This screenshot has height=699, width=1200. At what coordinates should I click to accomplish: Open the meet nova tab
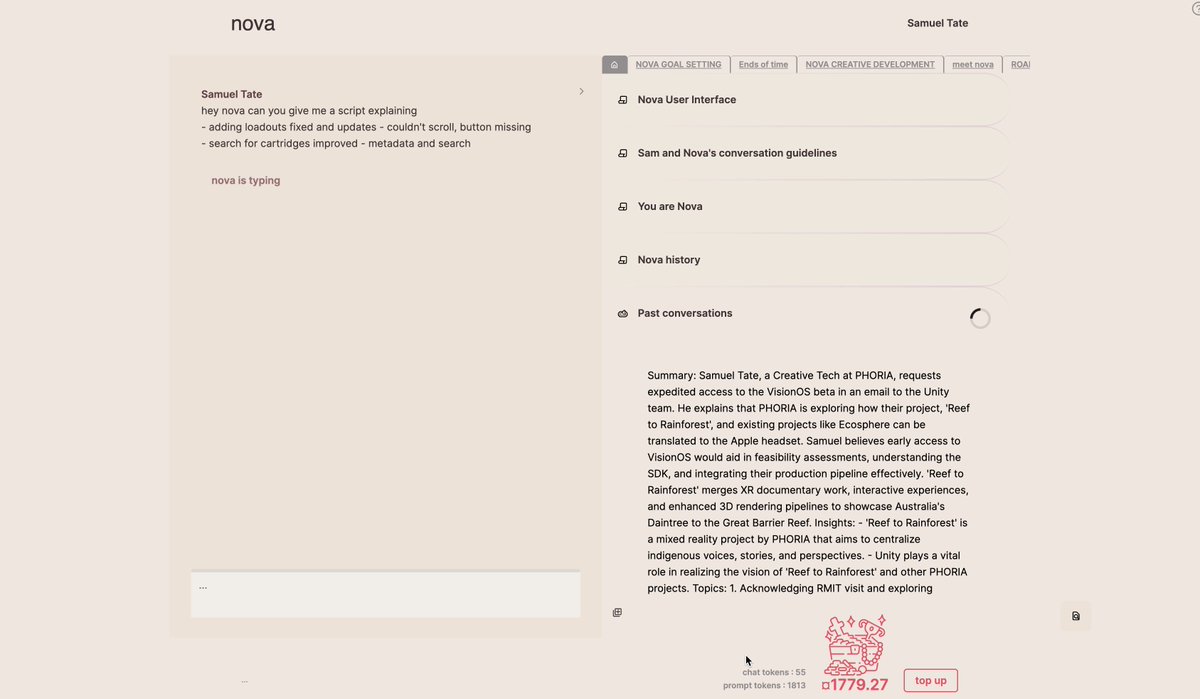coord(973,64)
